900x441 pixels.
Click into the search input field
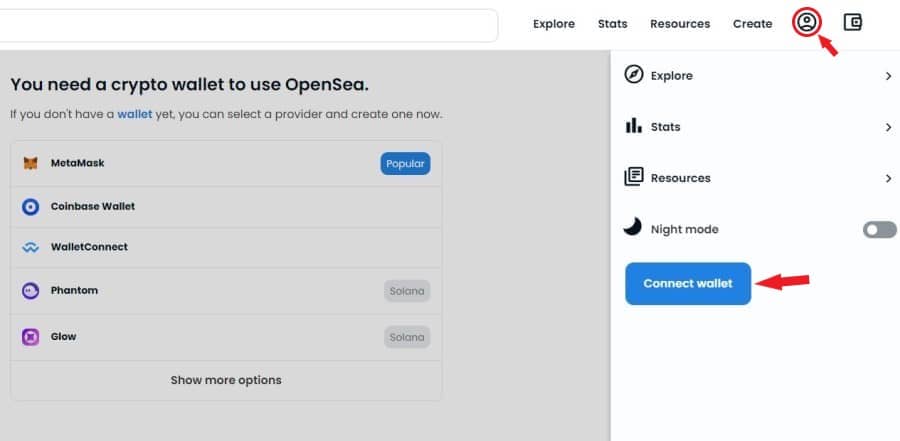pos(247,25)
